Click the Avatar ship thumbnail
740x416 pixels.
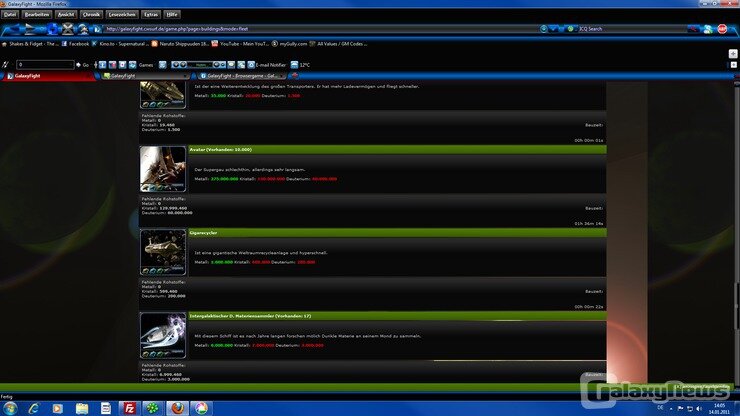[163, 169]
